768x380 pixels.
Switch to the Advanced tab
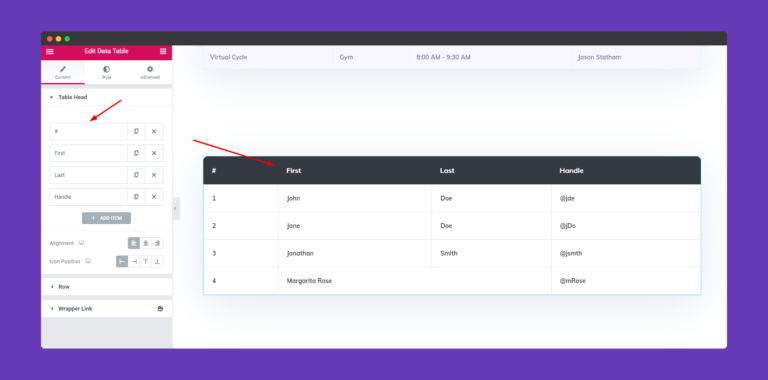[x=150, y=72]
